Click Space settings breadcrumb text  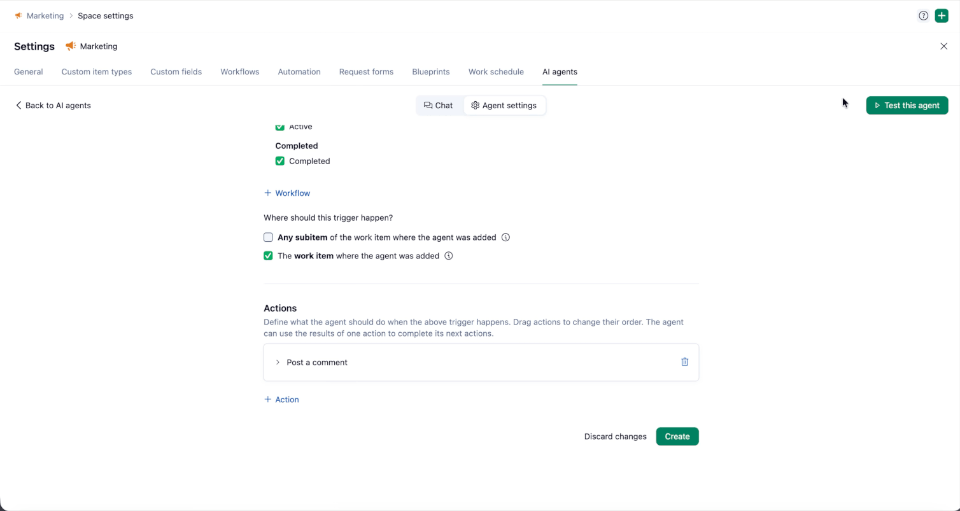tap(105, 16)
